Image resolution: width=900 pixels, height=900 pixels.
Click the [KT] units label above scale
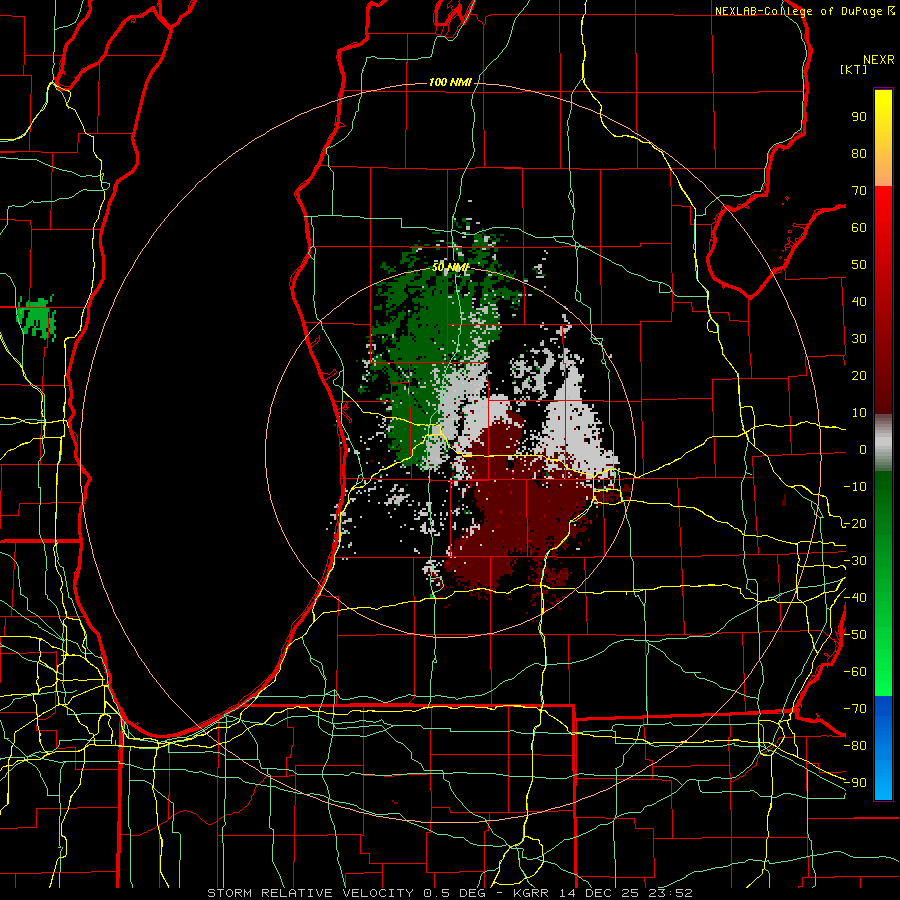pos(853,69)
